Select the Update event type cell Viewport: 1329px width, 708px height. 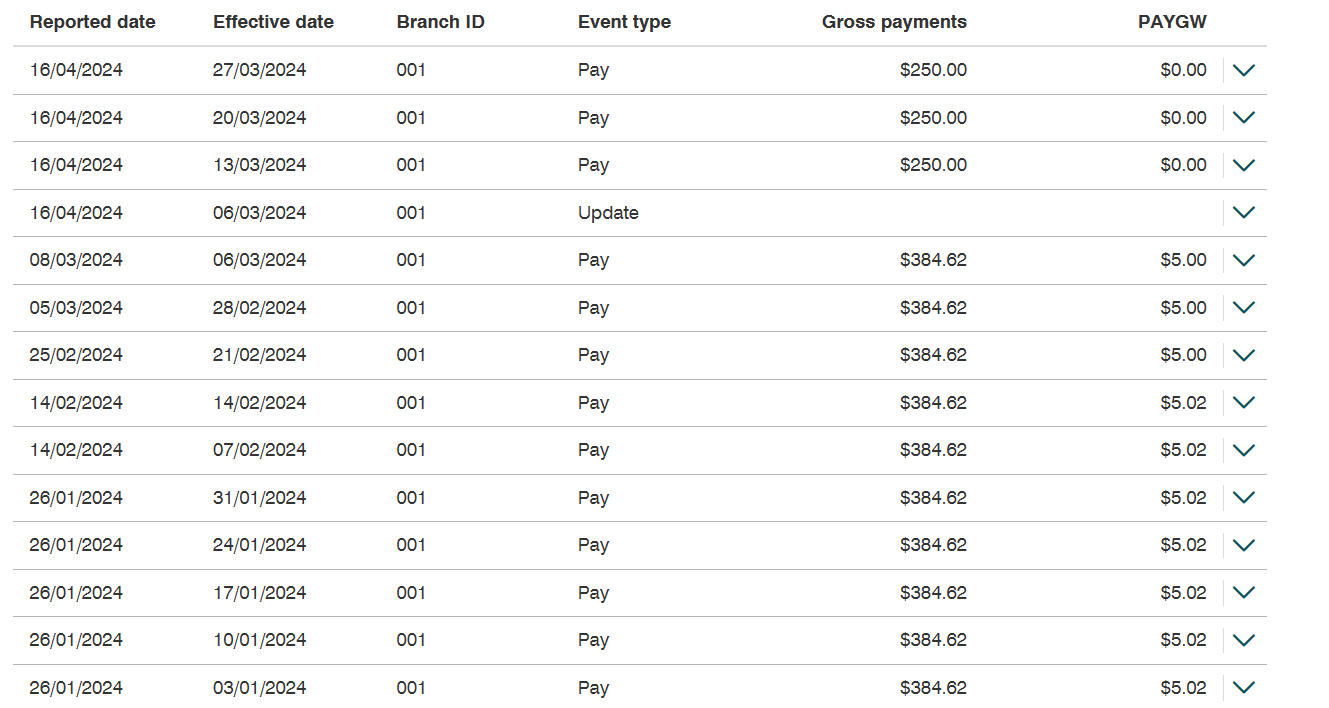(x=608, y=213)
